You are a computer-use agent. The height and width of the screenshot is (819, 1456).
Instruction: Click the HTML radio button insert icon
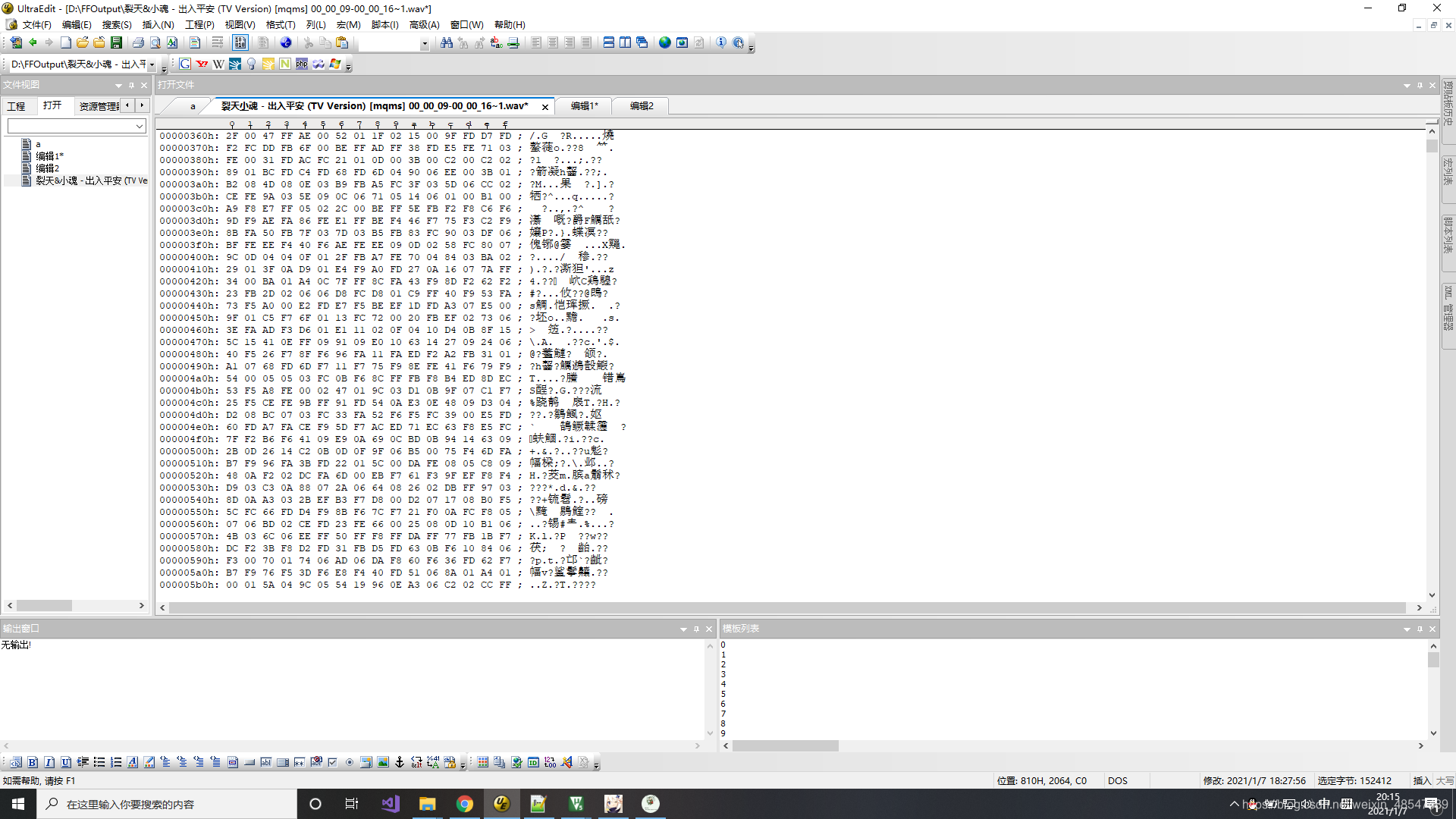click(x=350, y=763)
